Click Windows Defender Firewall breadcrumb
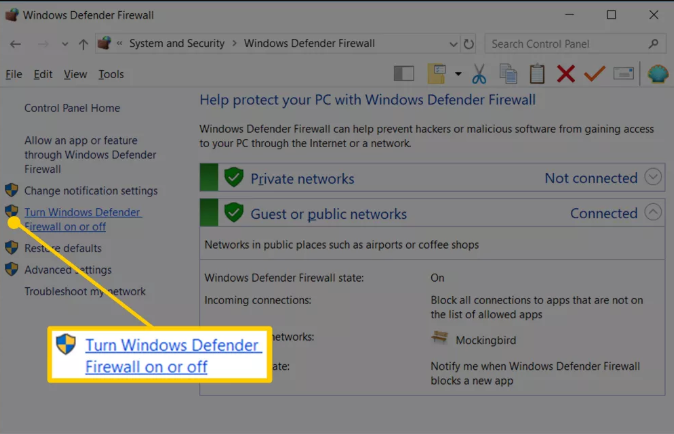Viewport: 674px width, 434px height. point(309,43)
